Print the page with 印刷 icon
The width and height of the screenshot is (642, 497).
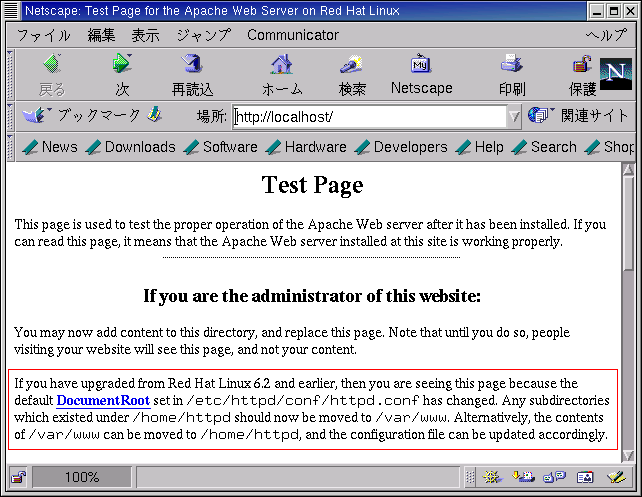511,64
